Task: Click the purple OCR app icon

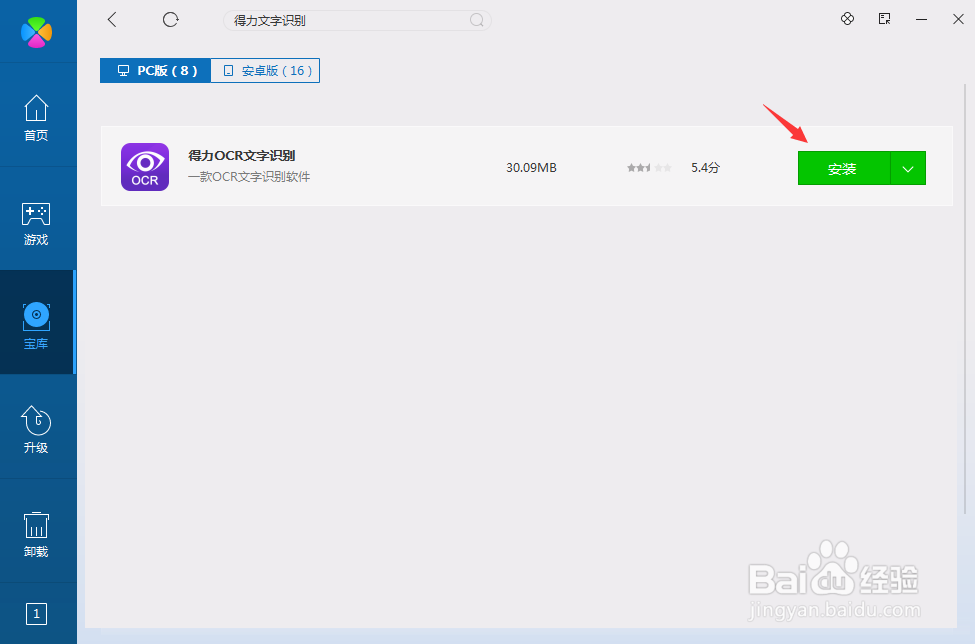Action: 145,167
